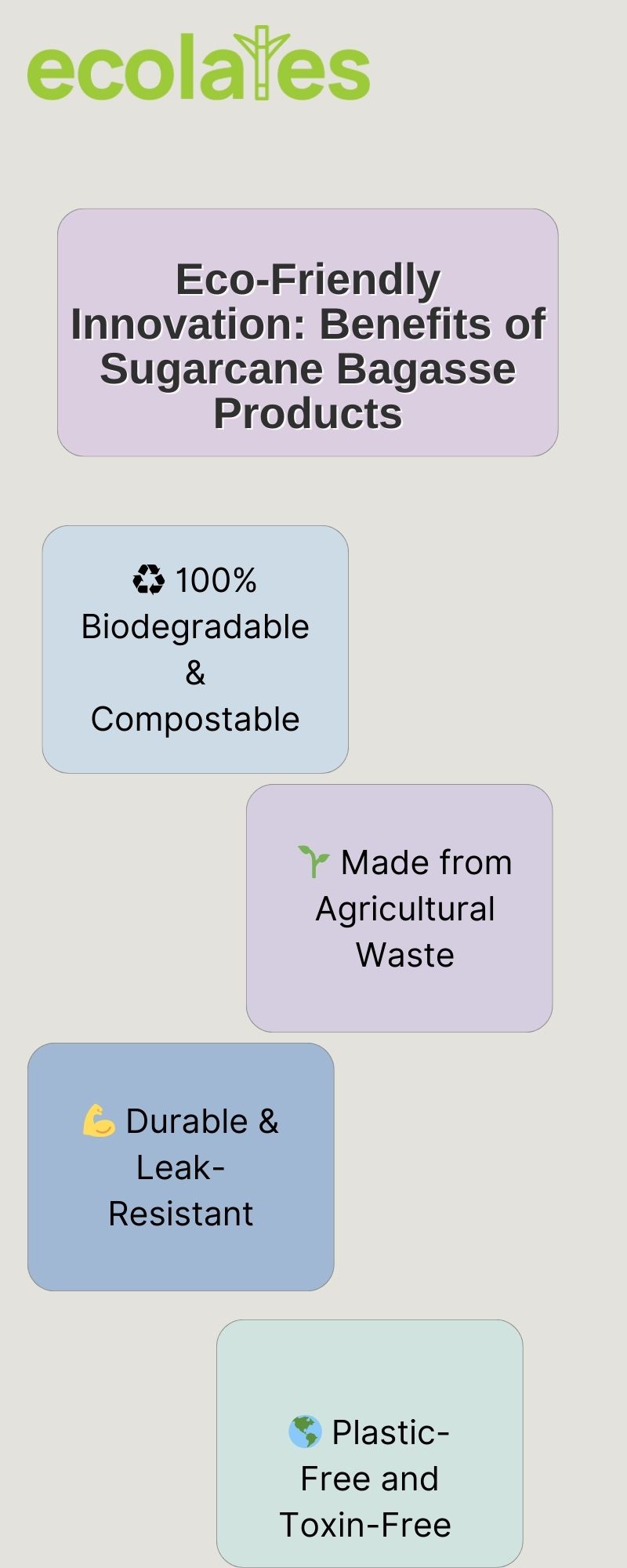Click the Sugarcane Bagasse text line
627x1568 pixels.
pos(308,368)
